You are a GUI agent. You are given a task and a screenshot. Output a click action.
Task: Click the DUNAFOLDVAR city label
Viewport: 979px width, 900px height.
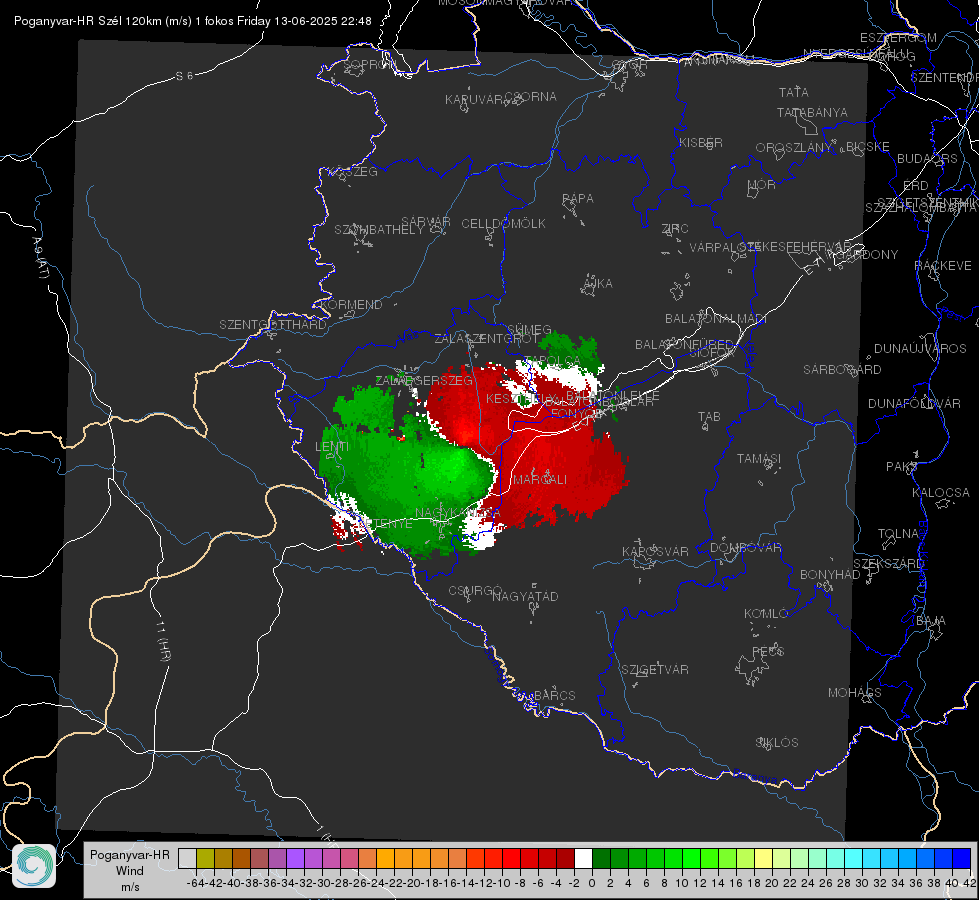[x=914, y=403]
